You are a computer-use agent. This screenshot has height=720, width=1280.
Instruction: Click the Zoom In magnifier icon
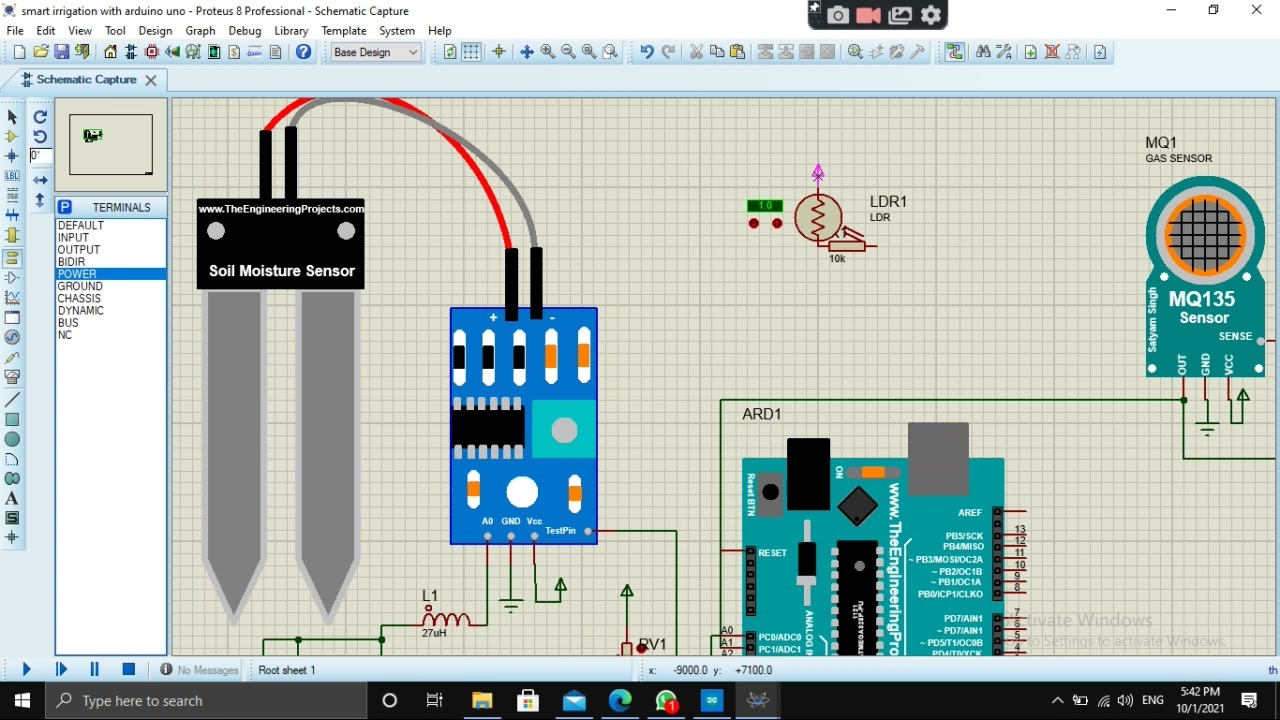548,52
